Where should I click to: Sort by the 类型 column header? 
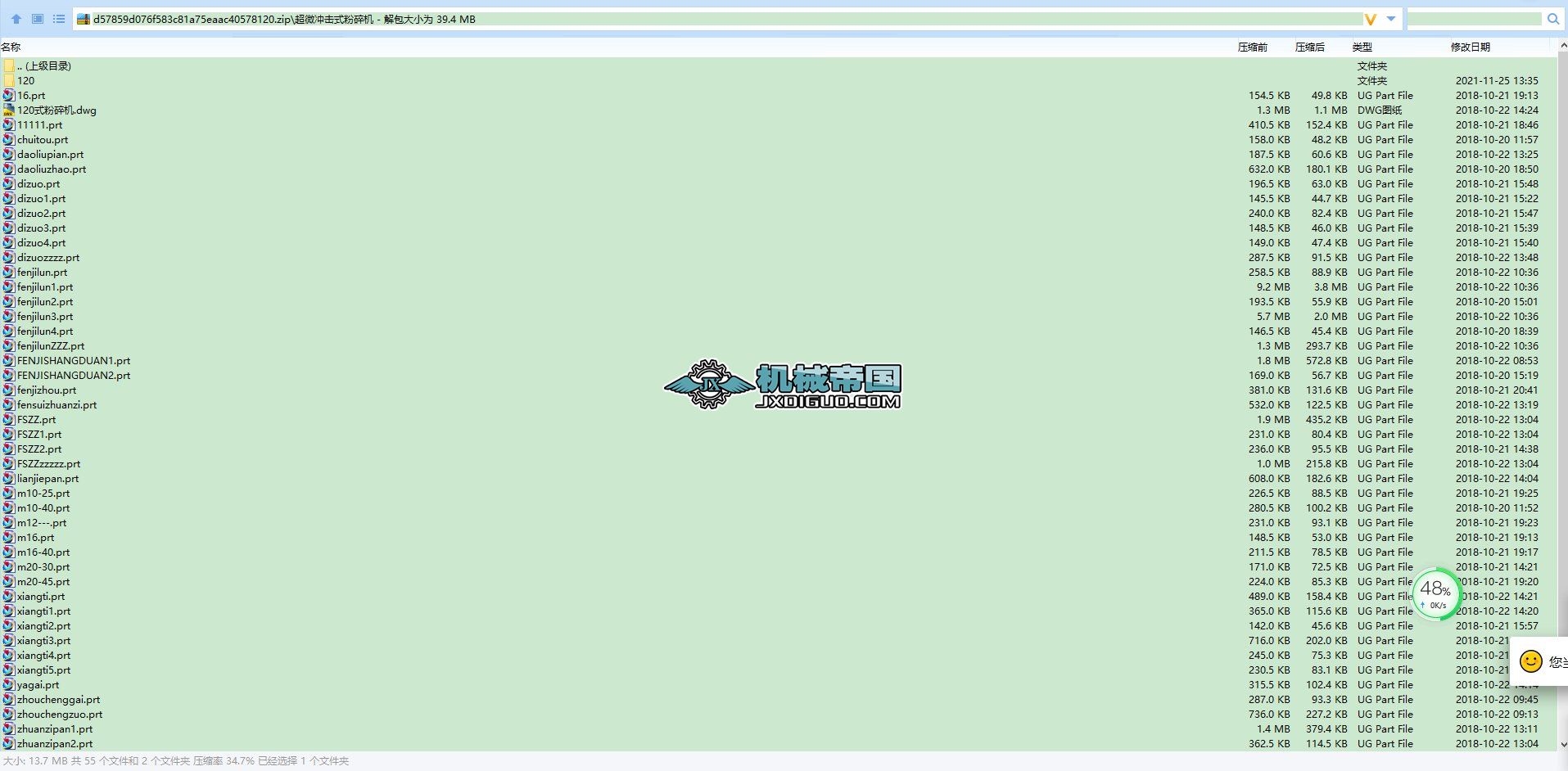[x=1362, y=47]
